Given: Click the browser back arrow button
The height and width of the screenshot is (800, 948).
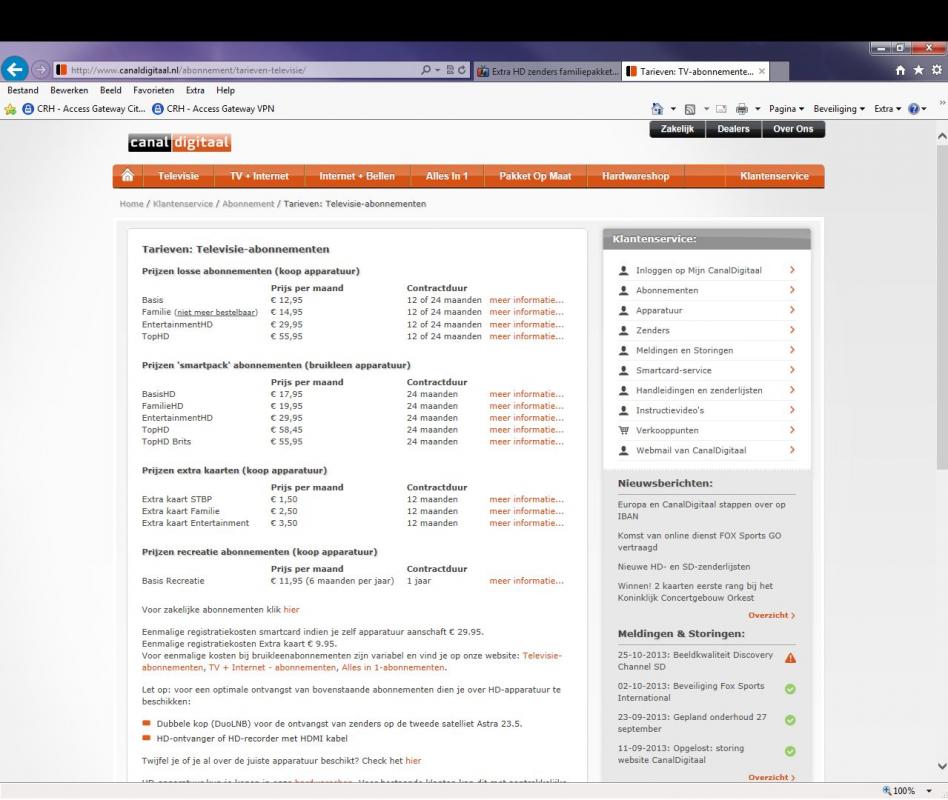Looking at the screenshot, I should point(15,70).
